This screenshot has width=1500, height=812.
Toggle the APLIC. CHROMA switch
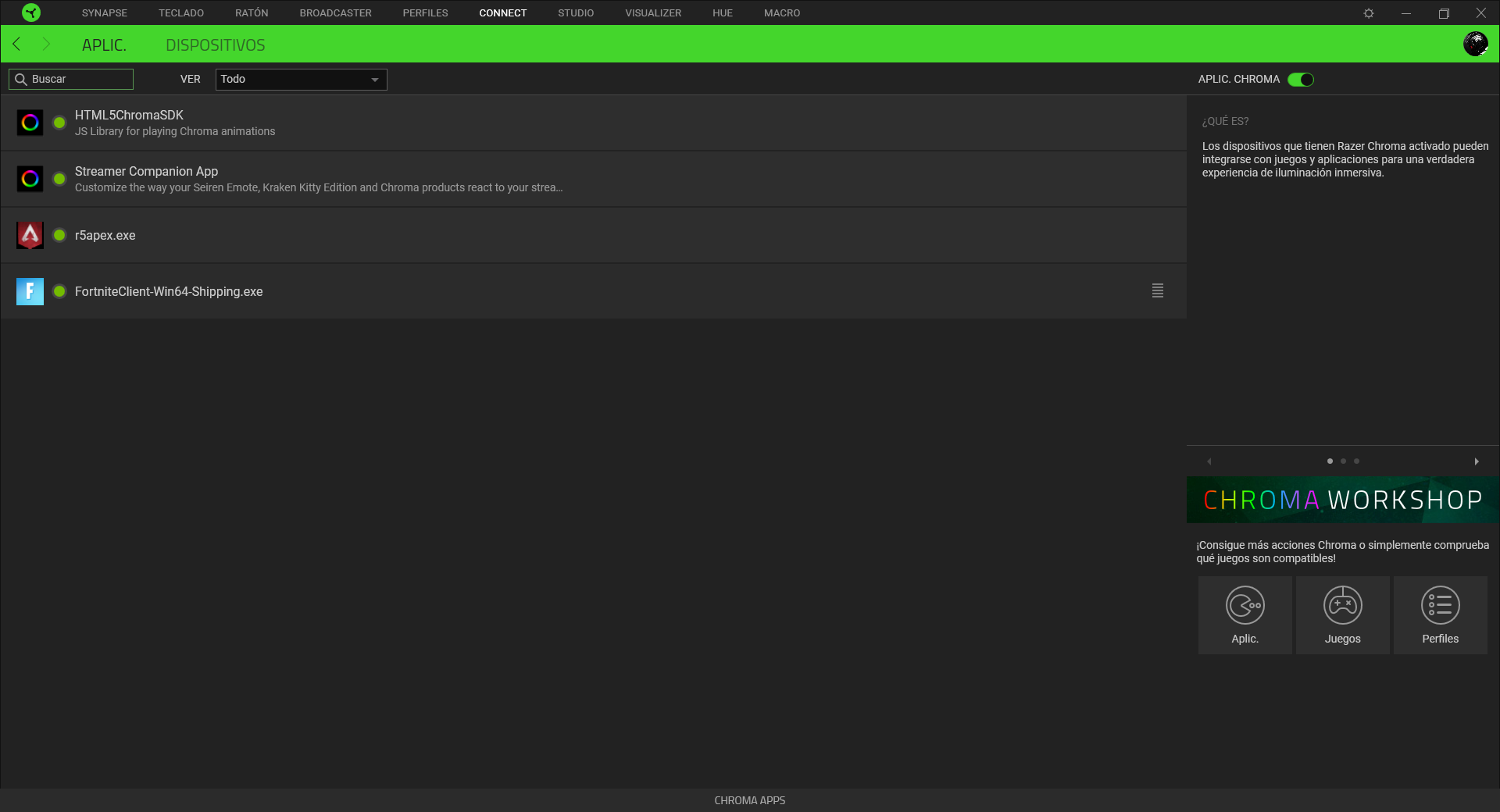[x=1301, y=80]
